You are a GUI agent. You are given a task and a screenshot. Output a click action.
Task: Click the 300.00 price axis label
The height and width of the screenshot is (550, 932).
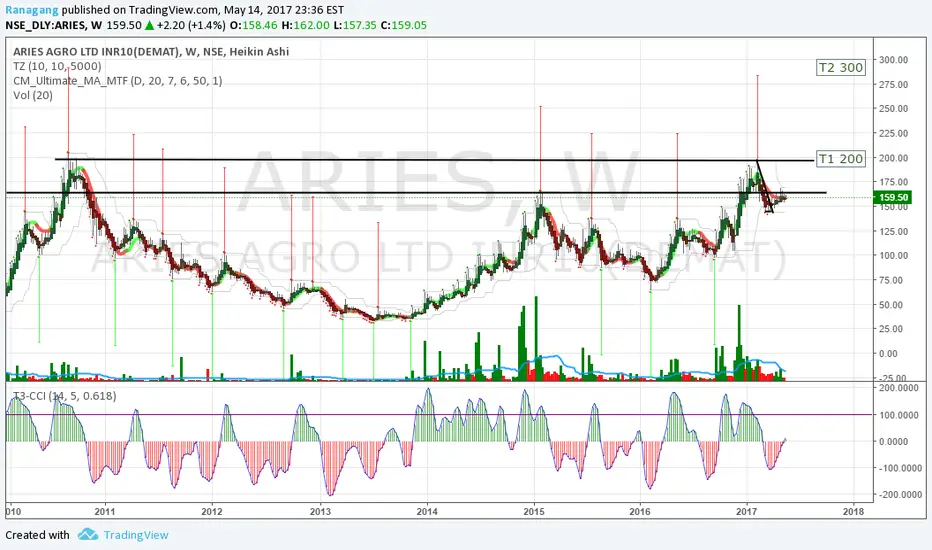pyautogui.click(x=893, y=60)
